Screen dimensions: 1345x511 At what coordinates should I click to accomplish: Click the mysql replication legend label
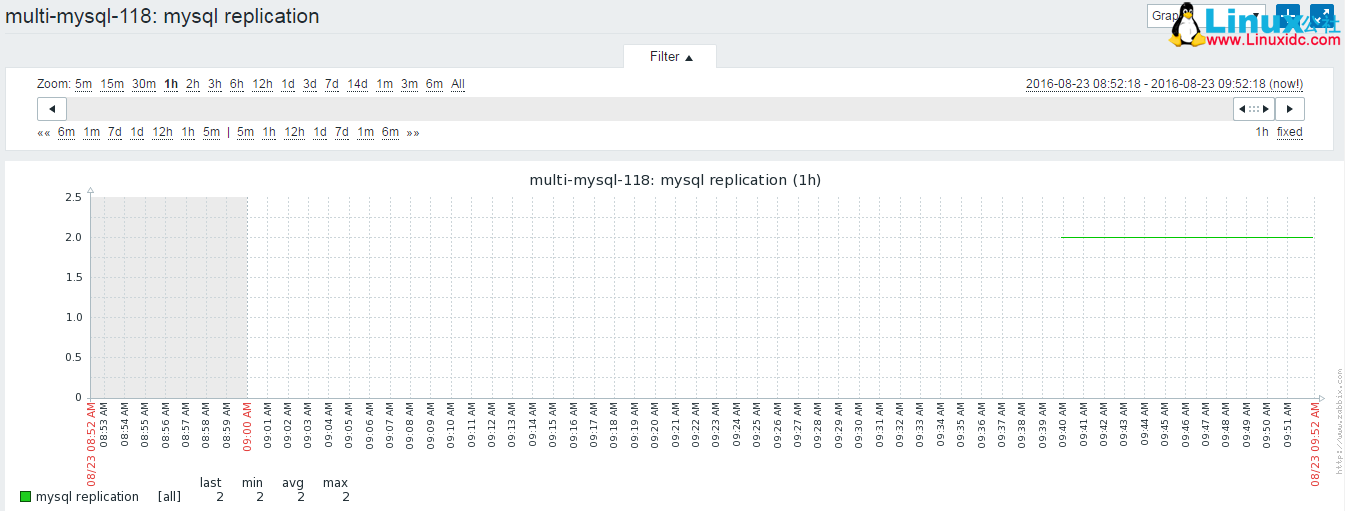(87, 497)
